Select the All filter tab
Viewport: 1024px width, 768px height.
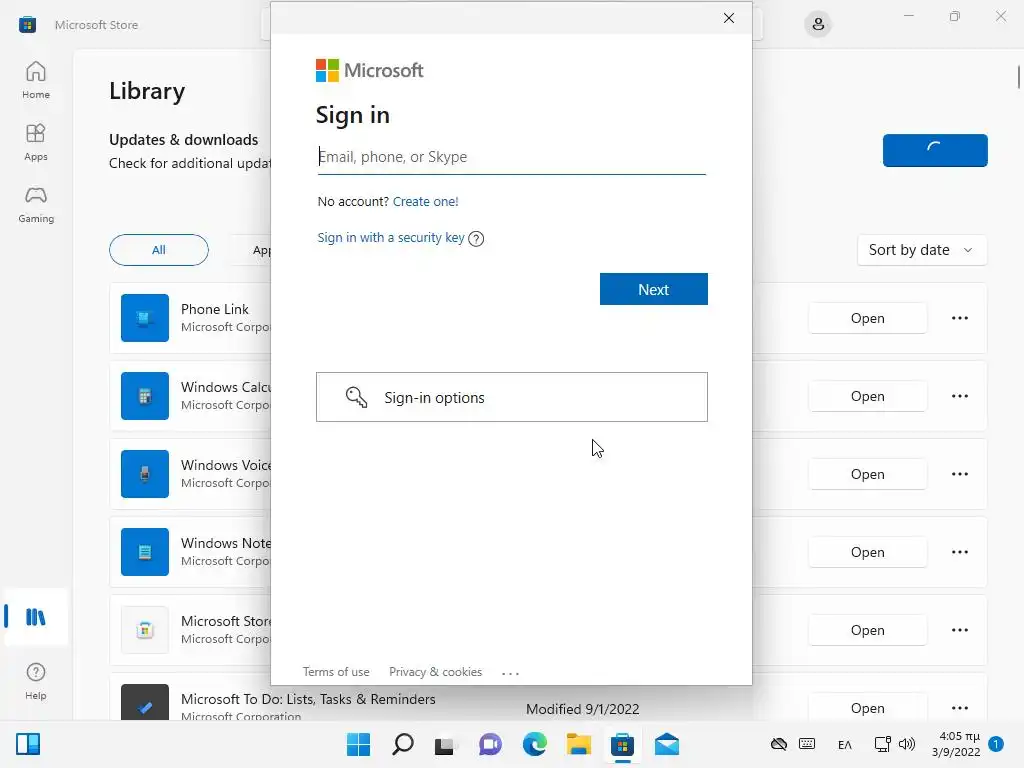[x=159, y=250]
